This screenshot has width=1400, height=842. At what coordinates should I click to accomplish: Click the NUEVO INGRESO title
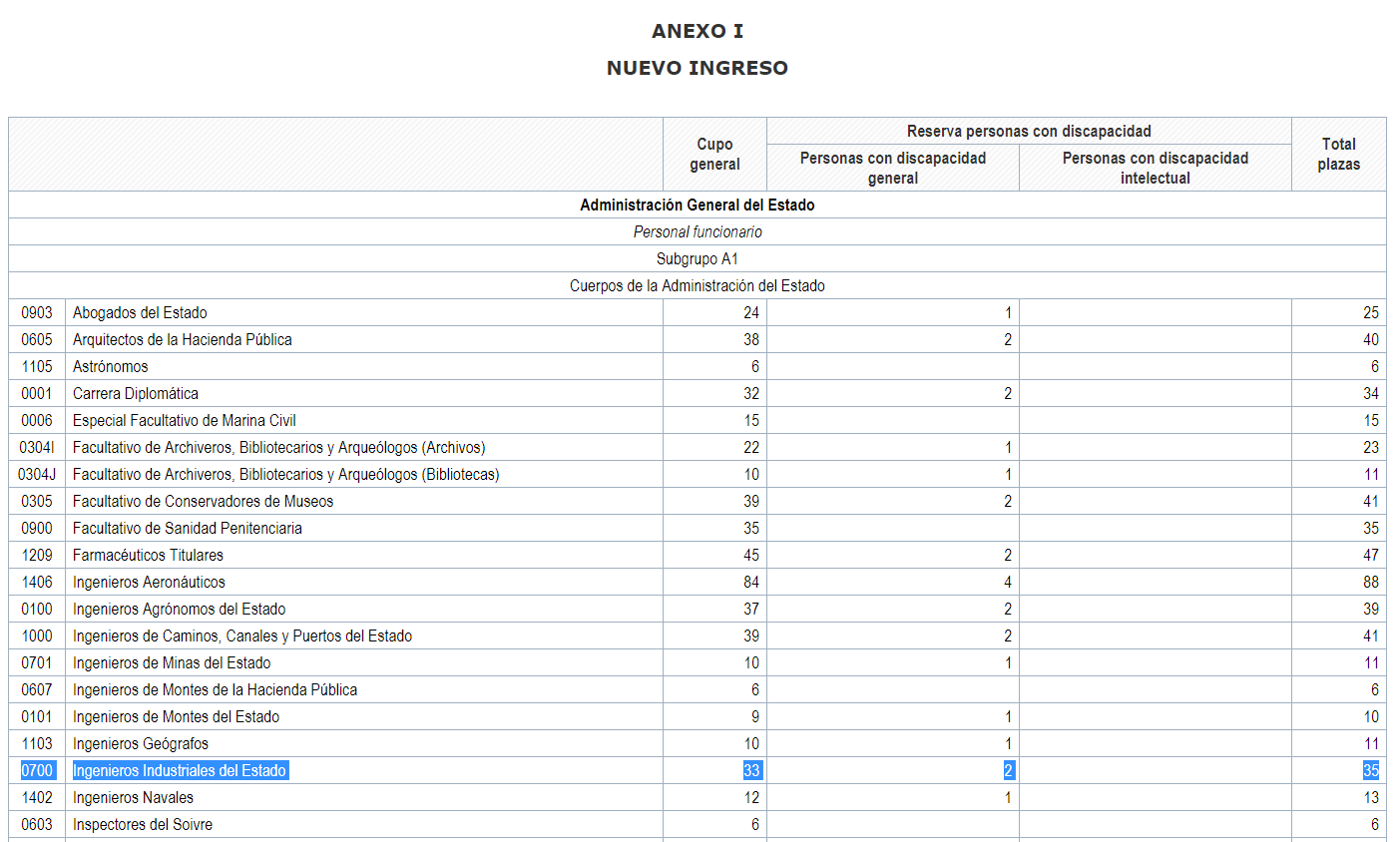698,68
